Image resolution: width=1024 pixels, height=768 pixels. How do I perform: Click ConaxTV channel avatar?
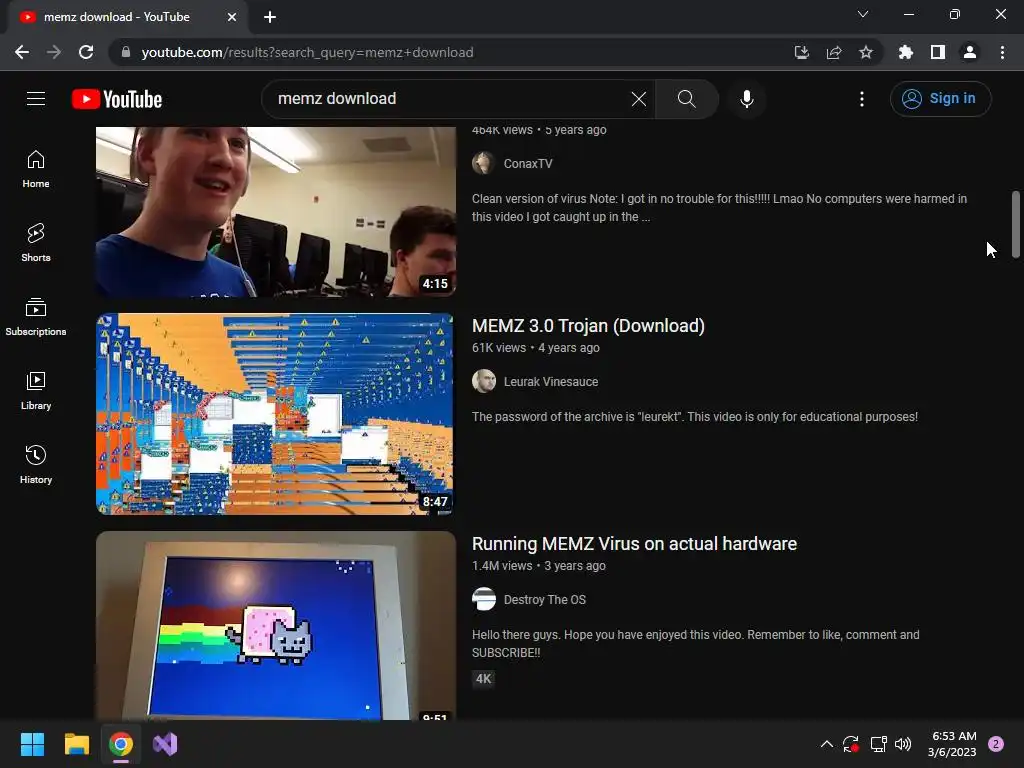click(x=484, y=163)
